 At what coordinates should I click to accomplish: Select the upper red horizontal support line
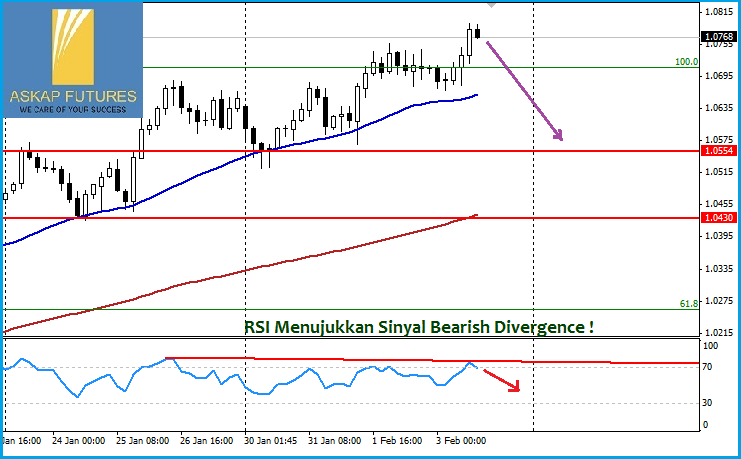[300, 151]
